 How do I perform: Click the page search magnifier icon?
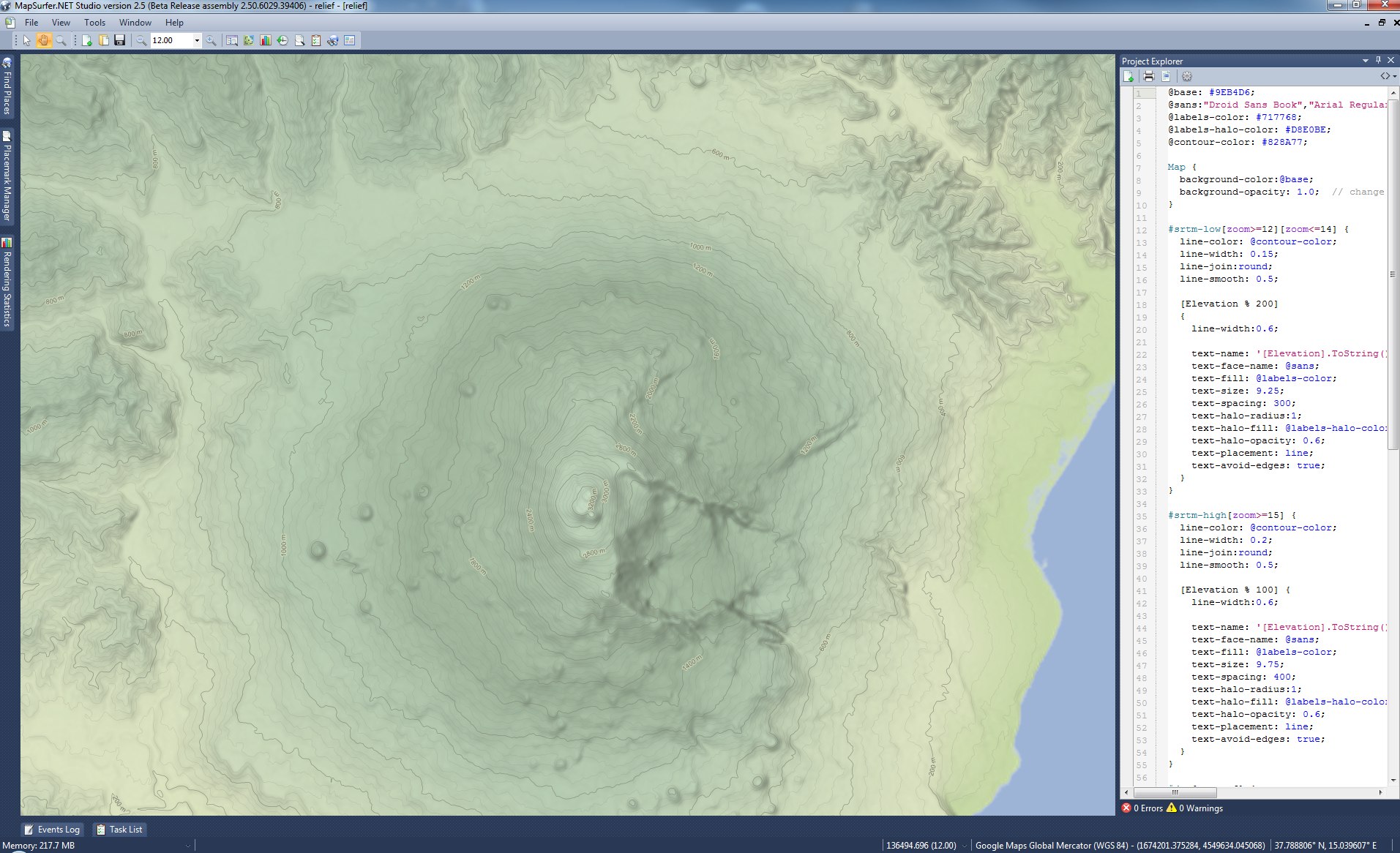pos(299,41)
